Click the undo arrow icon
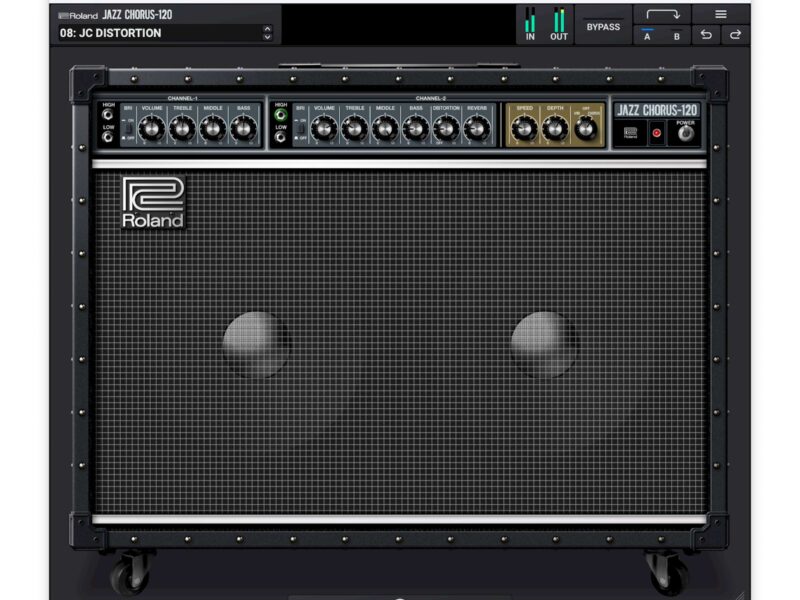 pyautogui.click(x=706, y=36)
